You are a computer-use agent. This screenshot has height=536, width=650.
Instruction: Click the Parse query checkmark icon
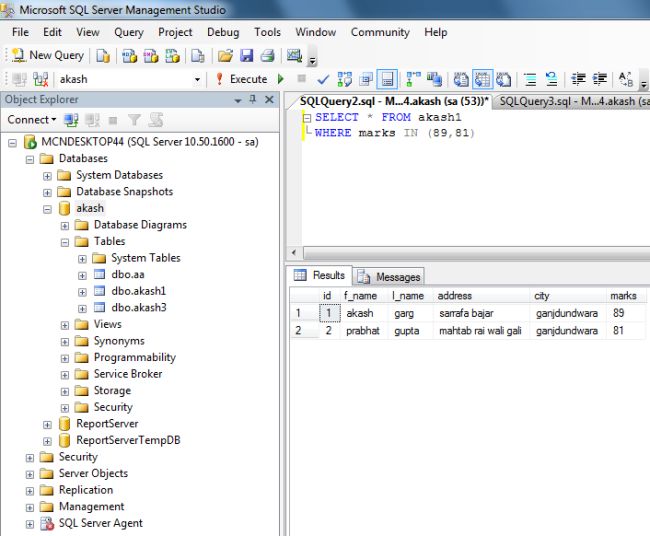pyautogui.click(x=323, y=79)
